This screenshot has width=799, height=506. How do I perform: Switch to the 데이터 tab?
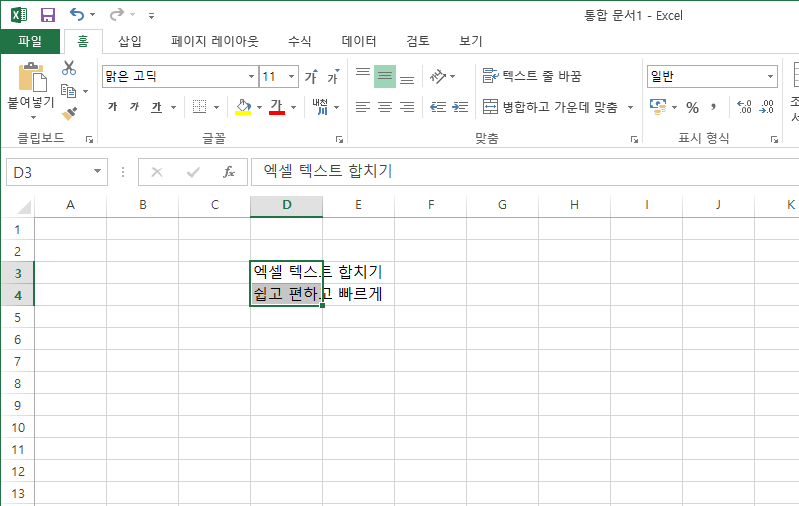coord(359,41)
